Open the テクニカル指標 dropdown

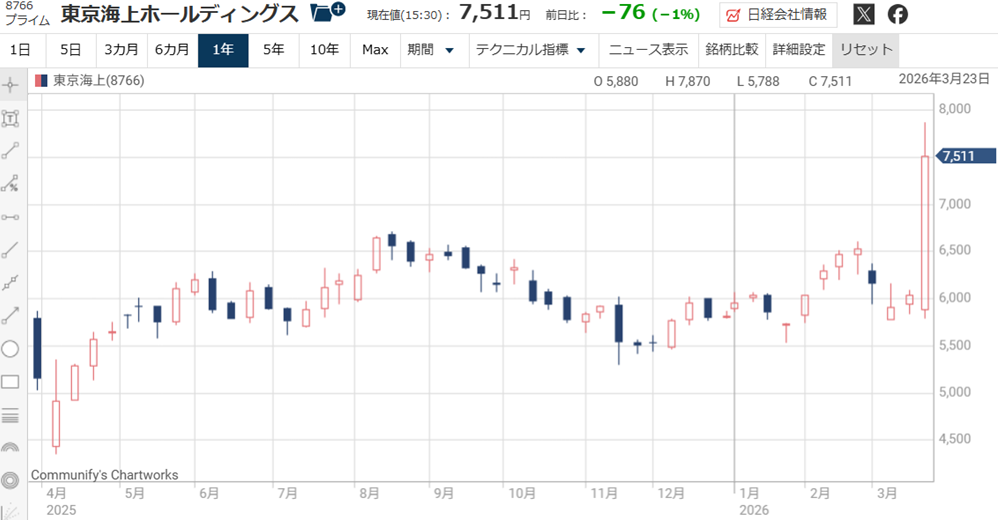(x=530, y=50)
